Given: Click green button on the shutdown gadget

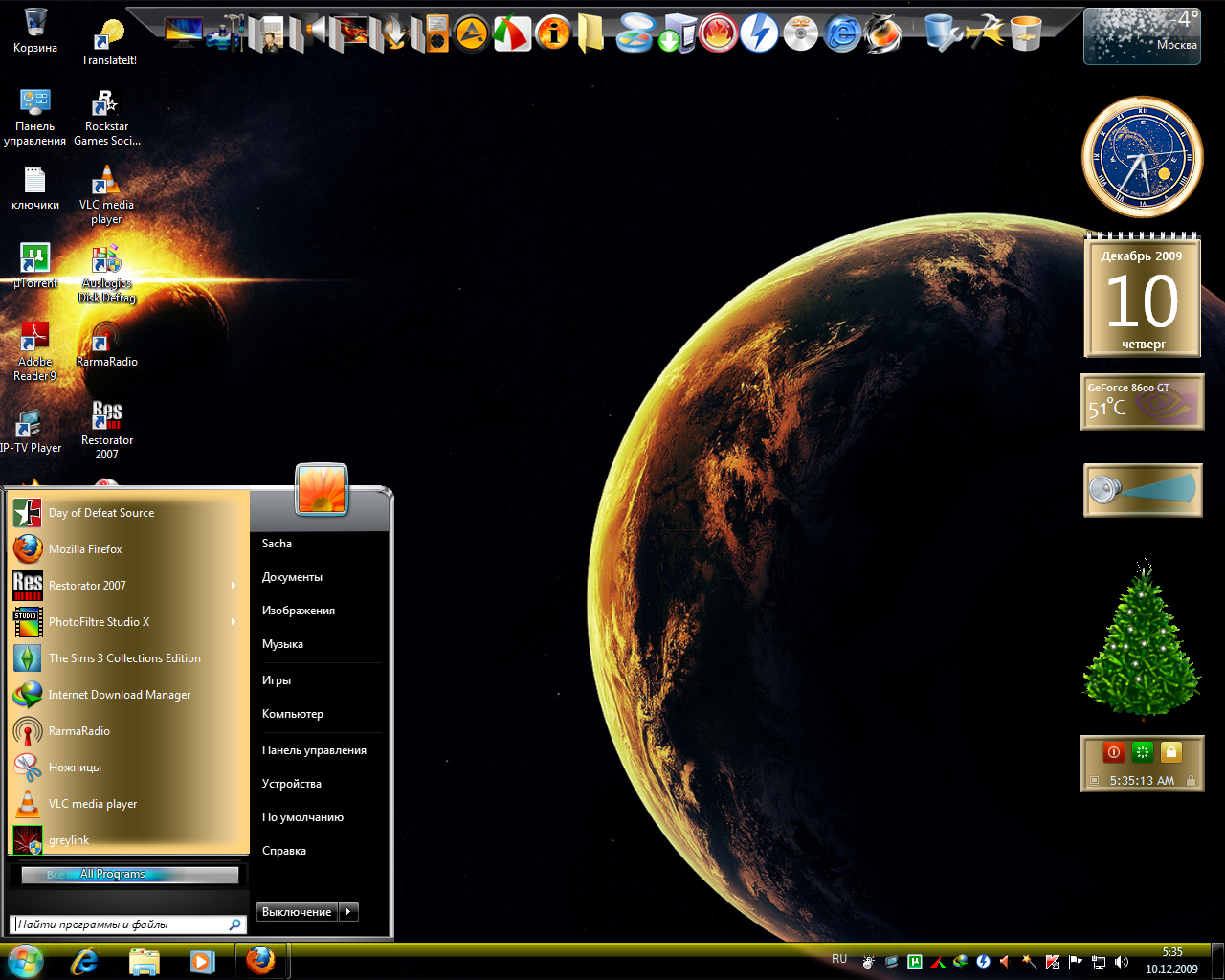Looking at the screenshot, I should pyautogui.click(x=1142, y=752).
